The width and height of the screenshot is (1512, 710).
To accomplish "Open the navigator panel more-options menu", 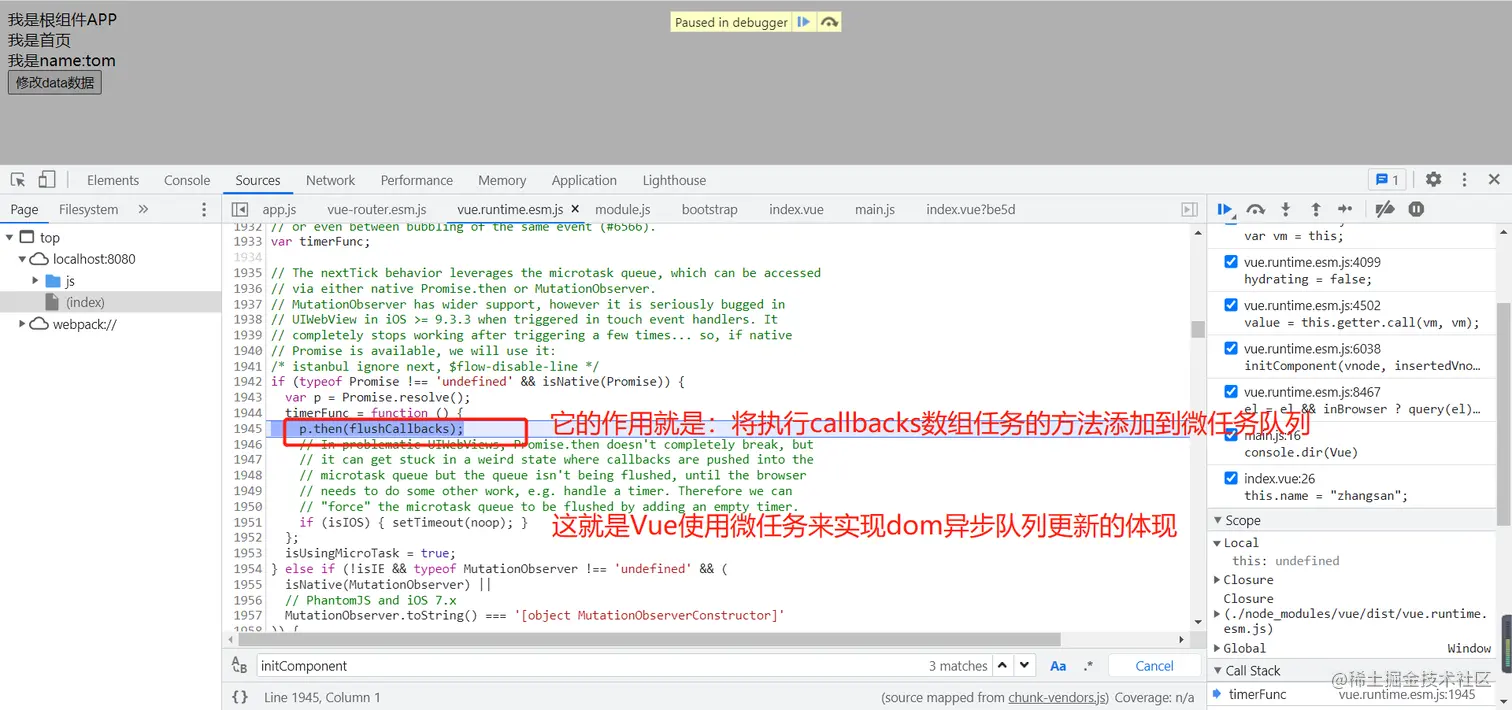I will [x=204, y=209].
